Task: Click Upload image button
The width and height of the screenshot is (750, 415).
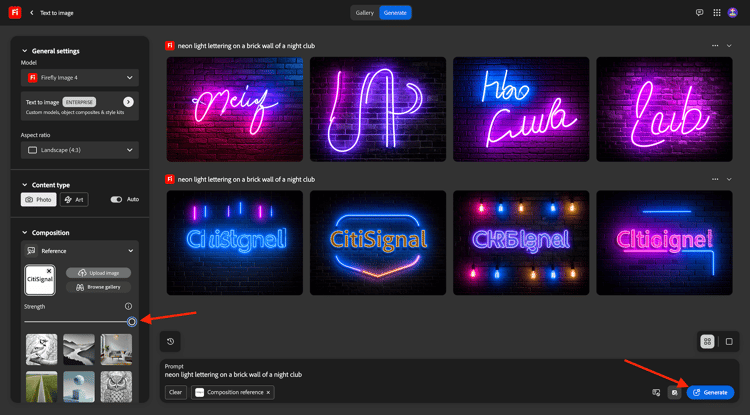Action: [x=99, y=273]
